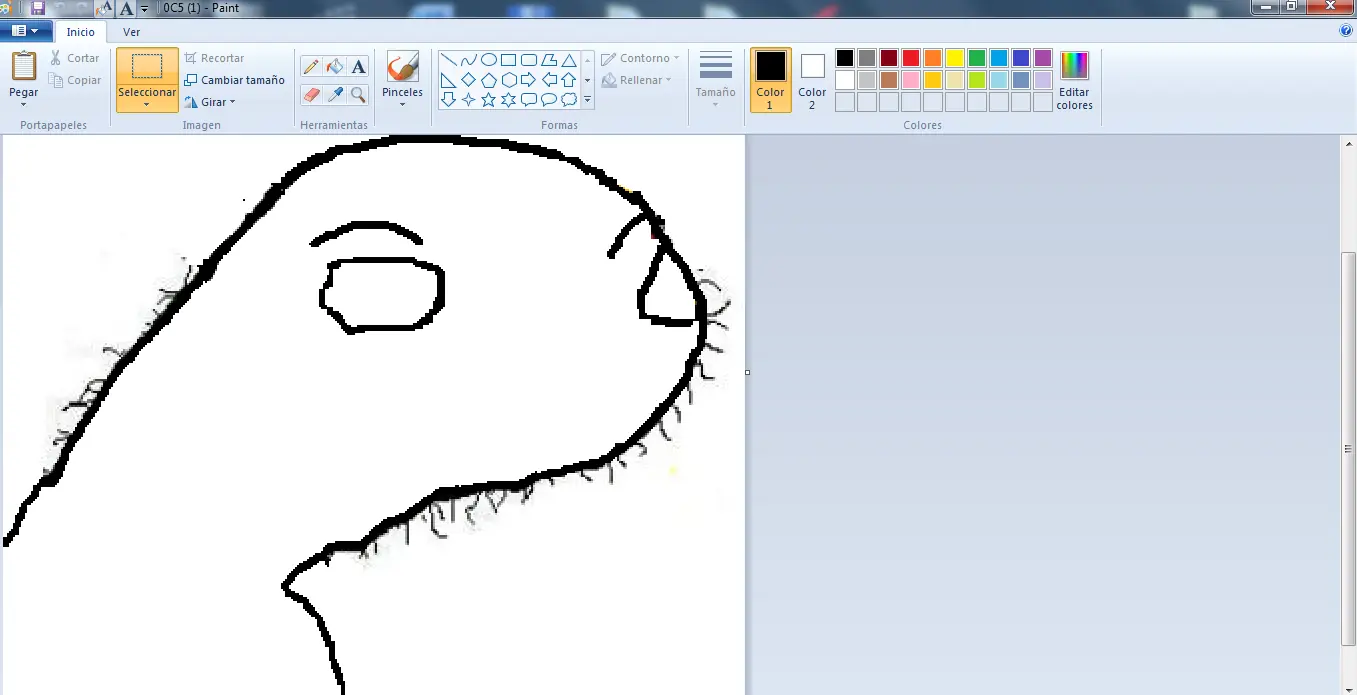Pick the red color swatch
The height and width of the screenshot is (695, 1357).
point(911,58)
